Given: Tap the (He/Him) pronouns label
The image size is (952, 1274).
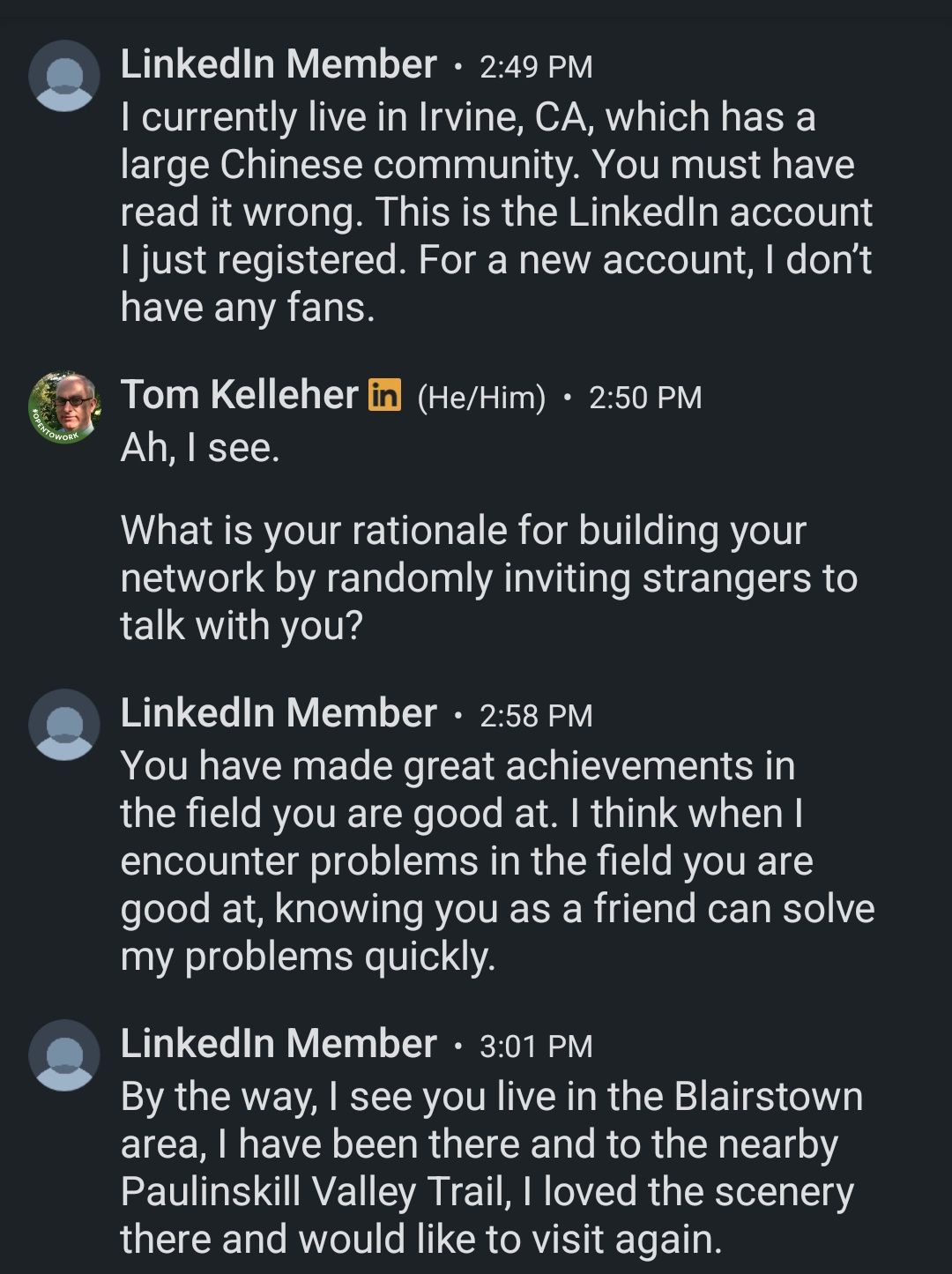Looking at the screenshot, I should [x=481, y=398].
